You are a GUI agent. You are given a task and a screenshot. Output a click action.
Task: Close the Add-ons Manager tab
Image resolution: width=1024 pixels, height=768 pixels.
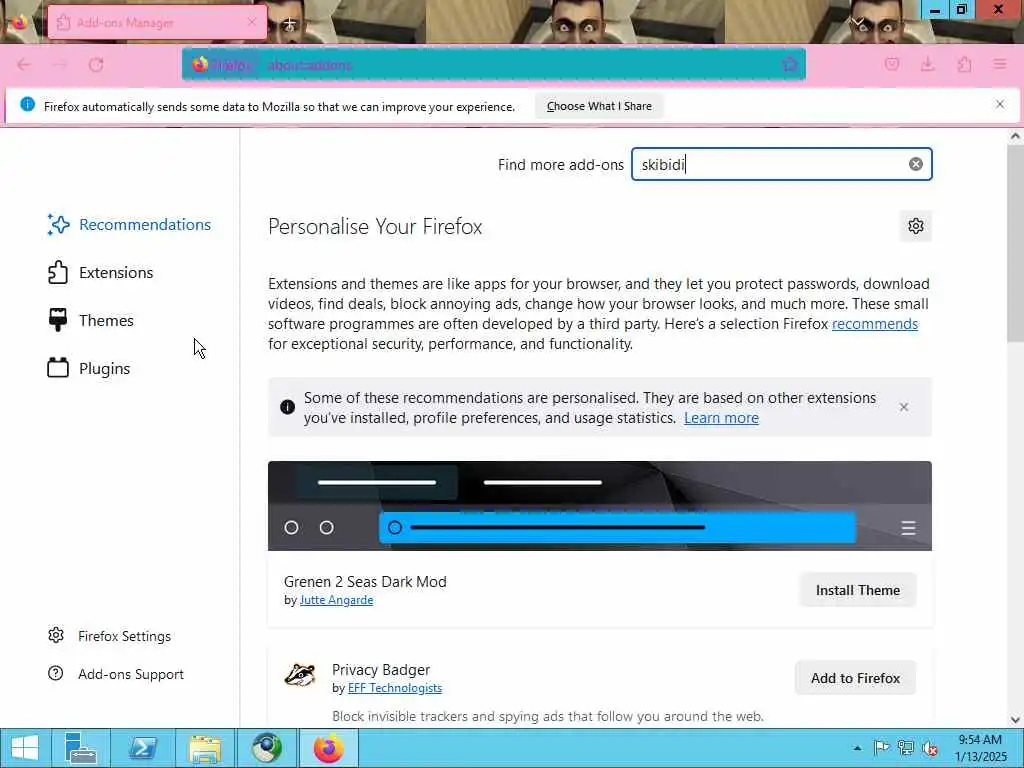(252, 22)
